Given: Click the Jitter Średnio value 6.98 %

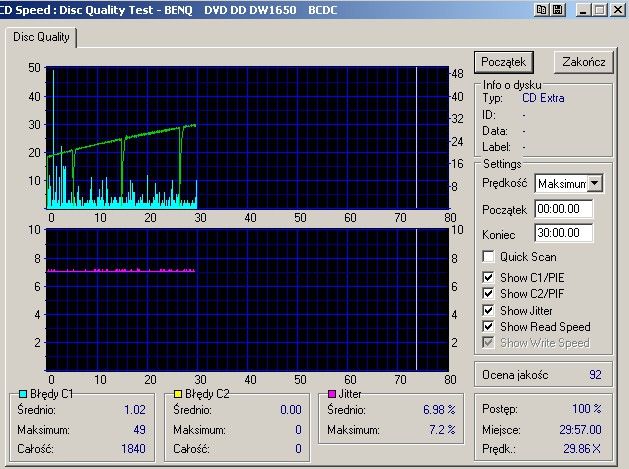Looking at the screenshot, I should tap(439, 410).
